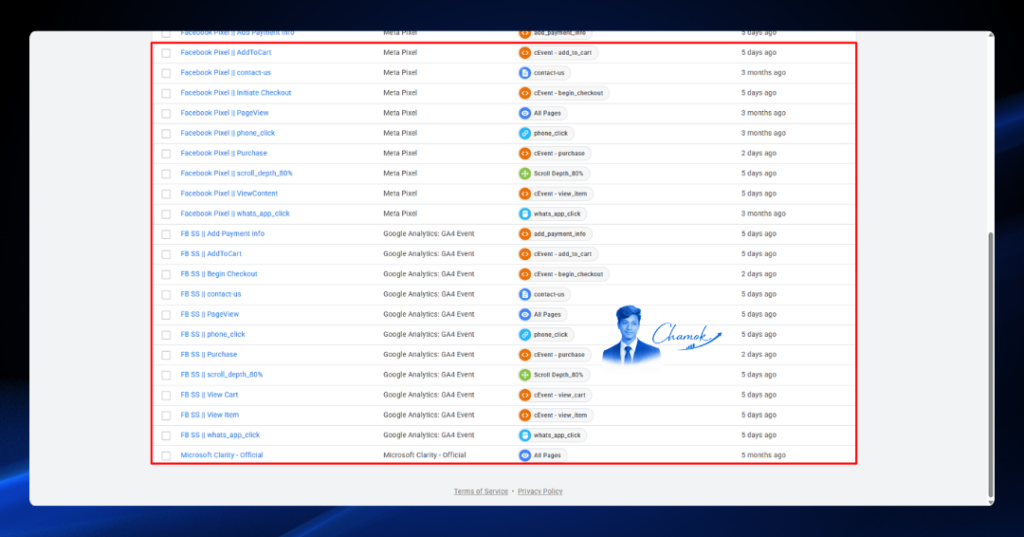Click the Terms of Service link
The height and width of the screenshot is (537, 1024).
pyautogui.click(x=481, y=491)
